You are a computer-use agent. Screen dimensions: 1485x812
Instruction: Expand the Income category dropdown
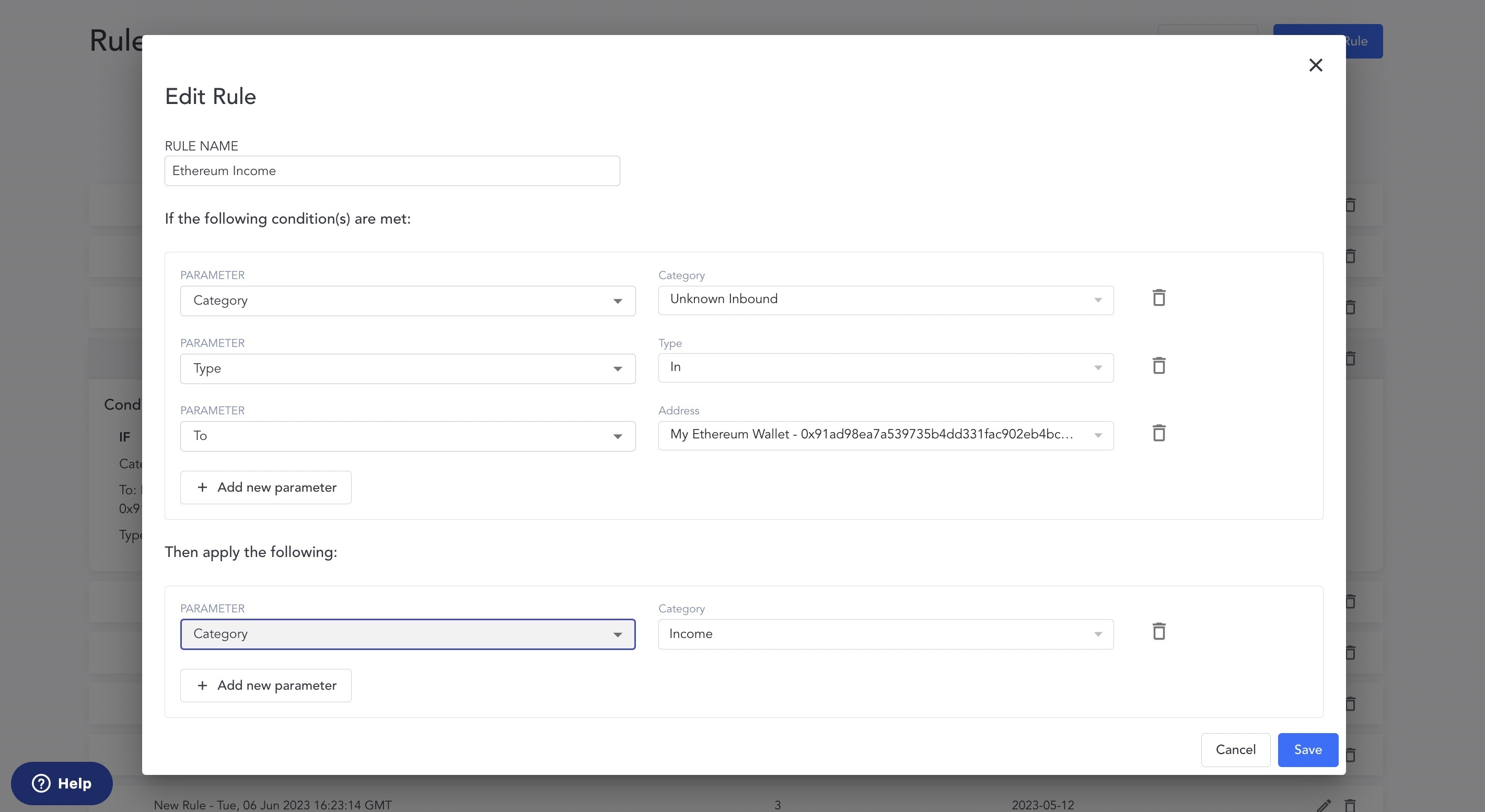pyautogui.click(x=886, y=634)
